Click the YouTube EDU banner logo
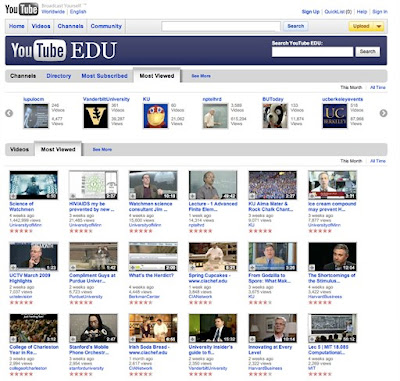Viewport: 400px width, 381px height. pos(64,51)
